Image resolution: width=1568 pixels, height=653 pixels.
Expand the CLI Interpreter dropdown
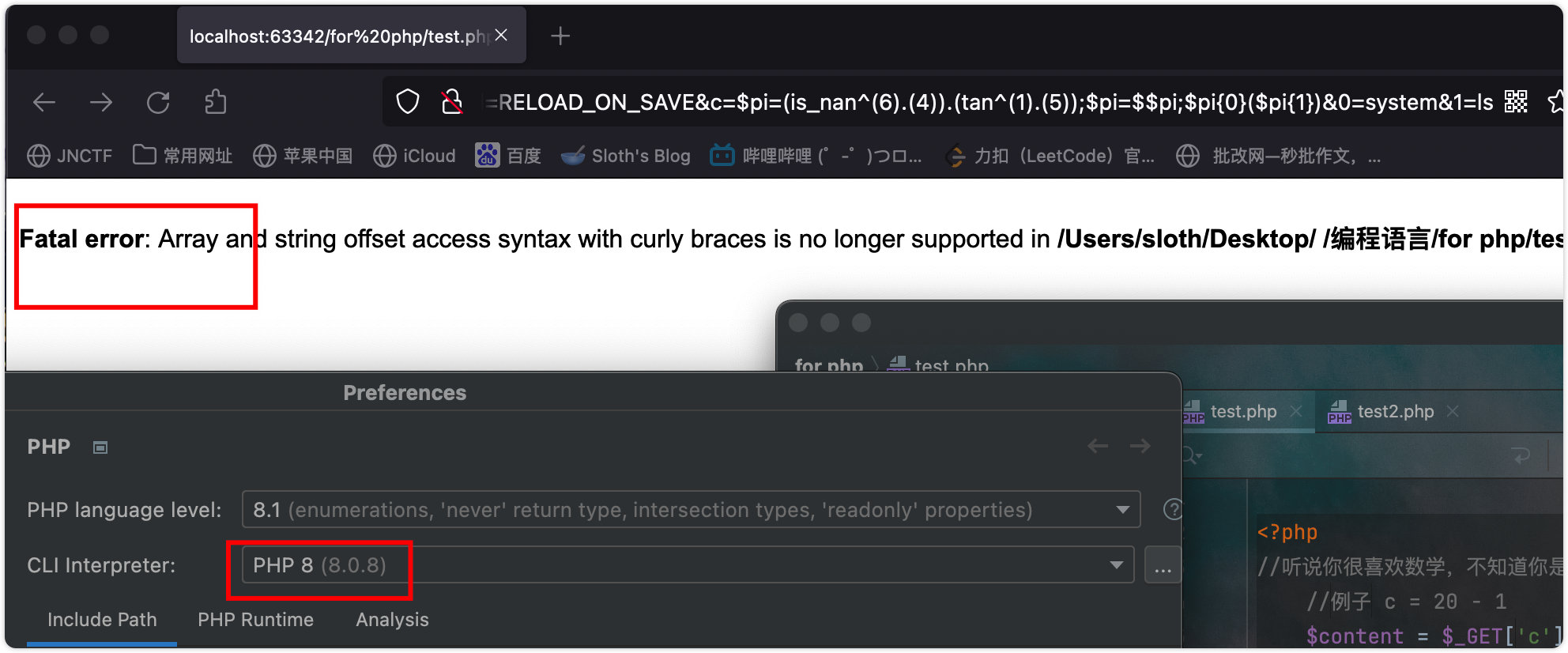[1116, 565]
